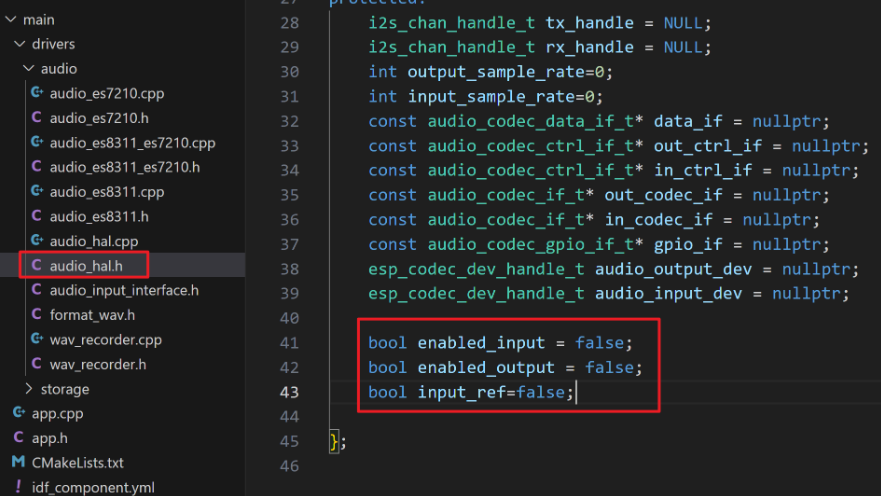
Task: Click C++ icon of wav_recorder.cpp
Action: [x=37, y=339]
